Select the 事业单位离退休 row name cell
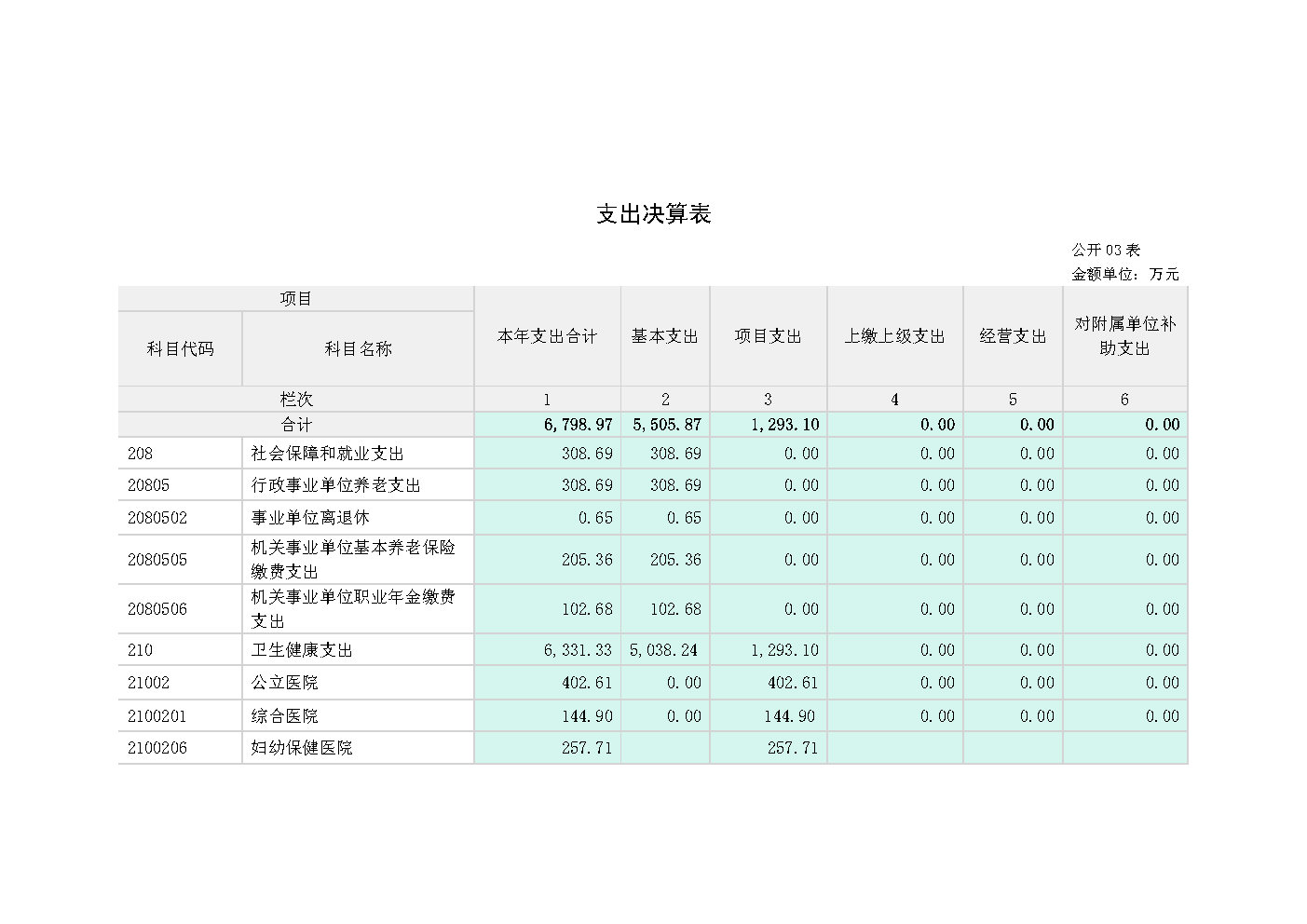This screenshot has height=924, width=1307. [310, 518]
